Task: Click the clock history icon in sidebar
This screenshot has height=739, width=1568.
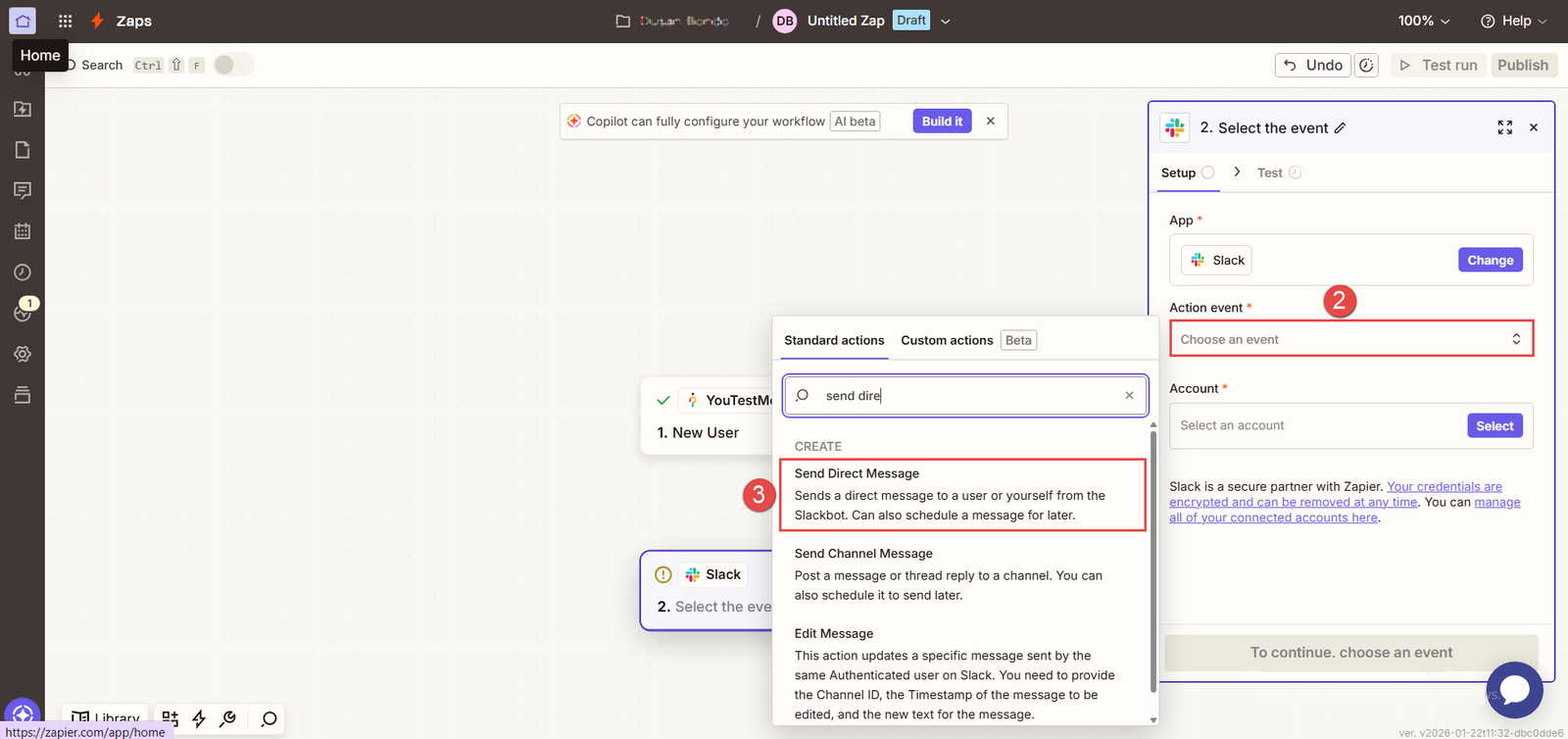Action: (x=23, y=272)
